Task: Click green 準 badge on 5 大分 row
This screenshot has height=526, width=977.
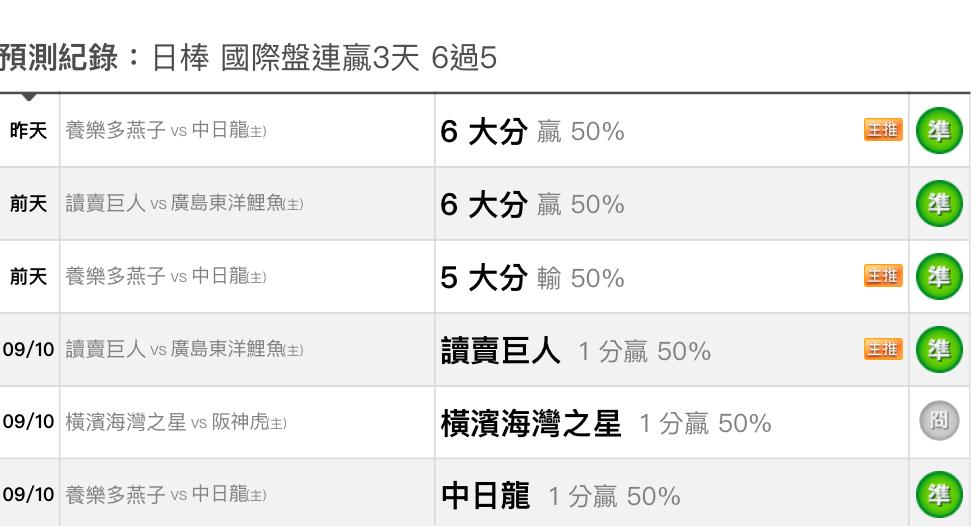Action: pos(939,277)
